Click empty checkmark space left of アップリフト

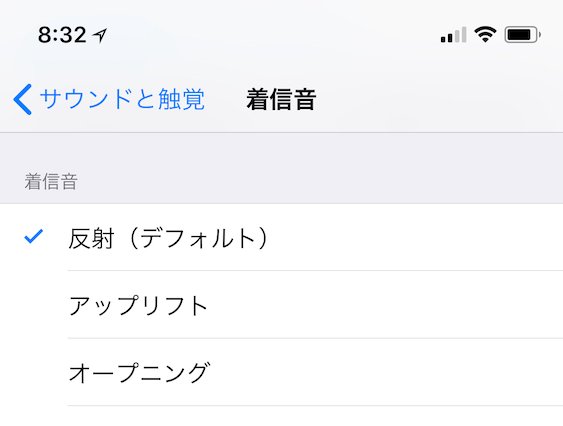(33, 305)
